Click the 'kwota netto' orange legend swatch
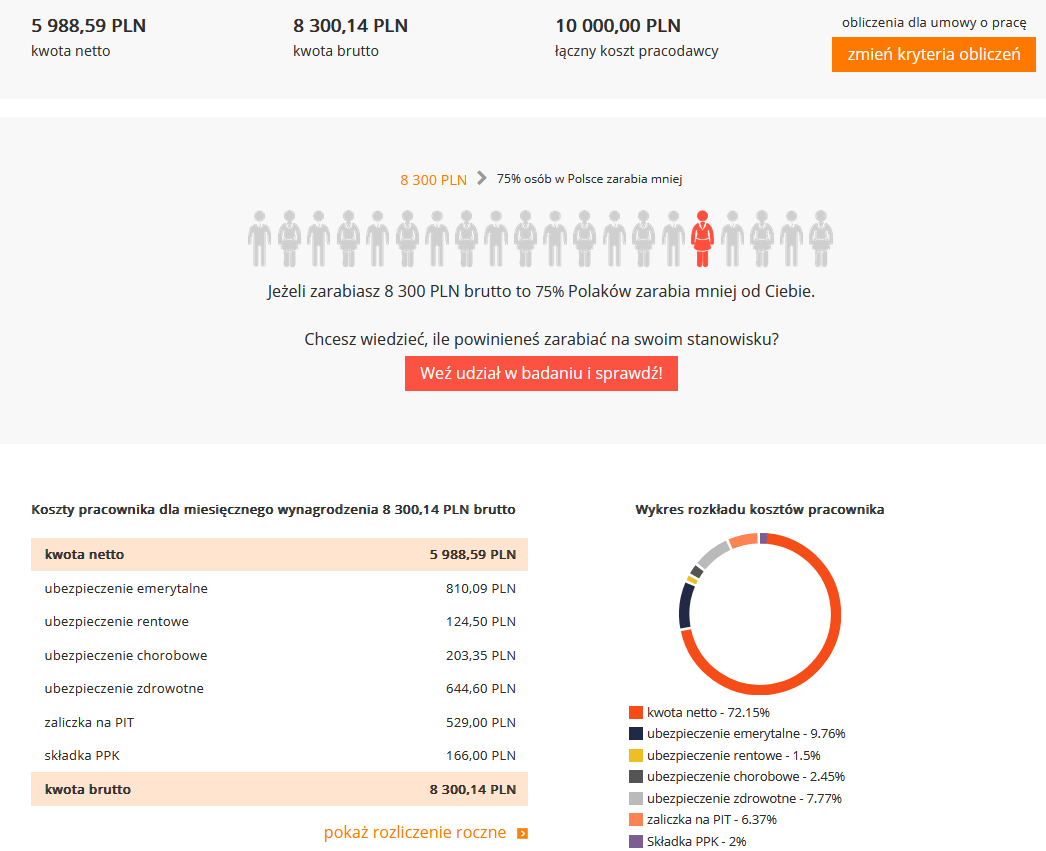 pos(636,712)
